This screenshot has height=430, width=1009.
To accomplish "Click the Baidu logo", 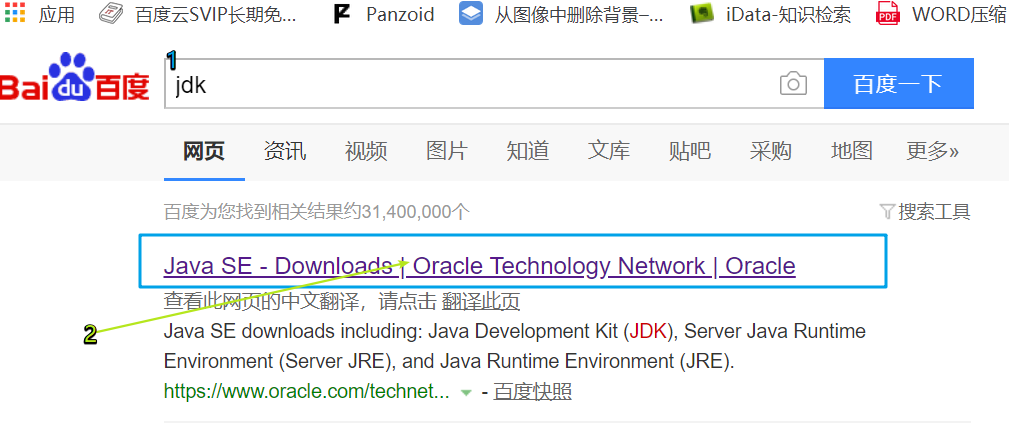I will [75, 79].
